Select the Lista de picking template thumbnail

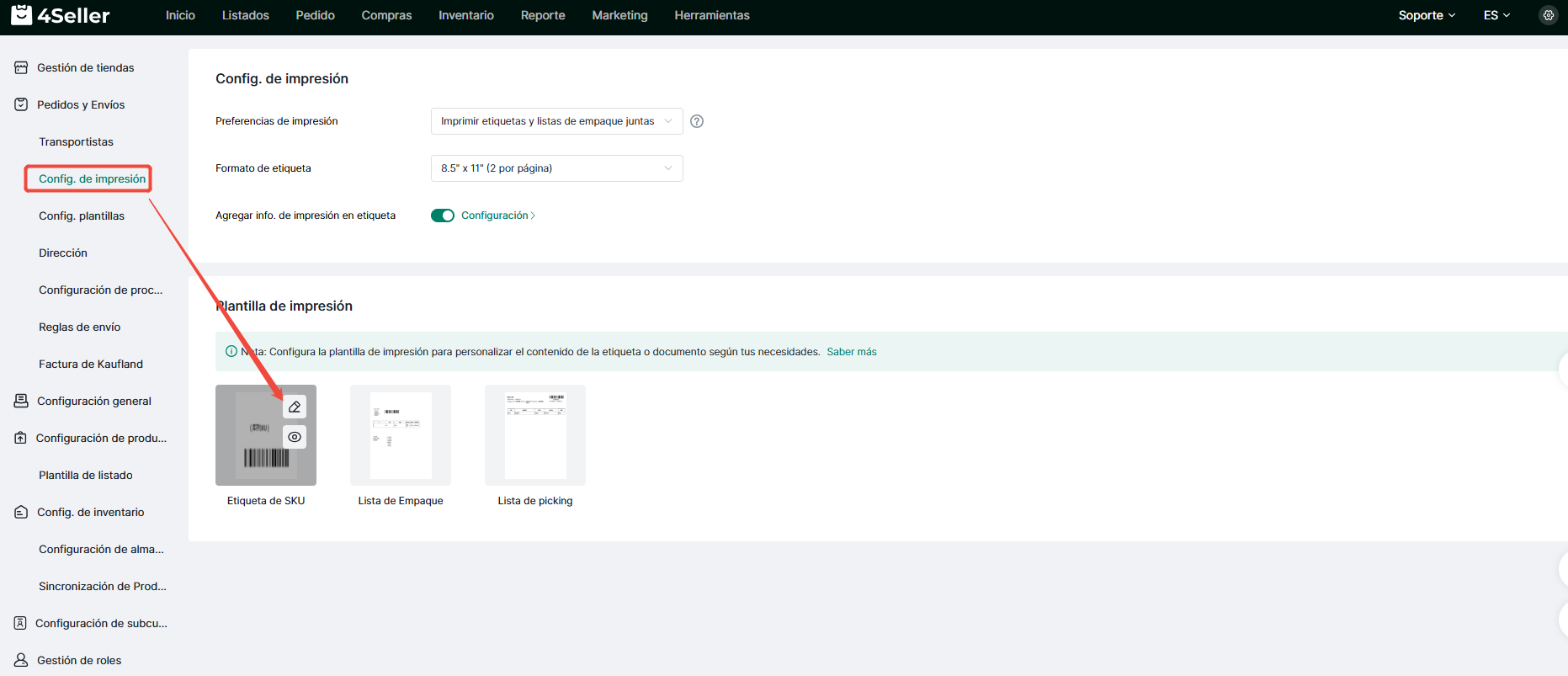coord(535,435)
